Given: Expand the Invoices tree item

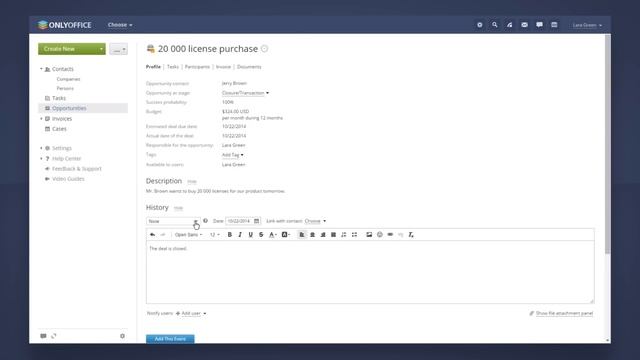Looking at the screenshot, I should pyautogui.click(x=41, y=119).
